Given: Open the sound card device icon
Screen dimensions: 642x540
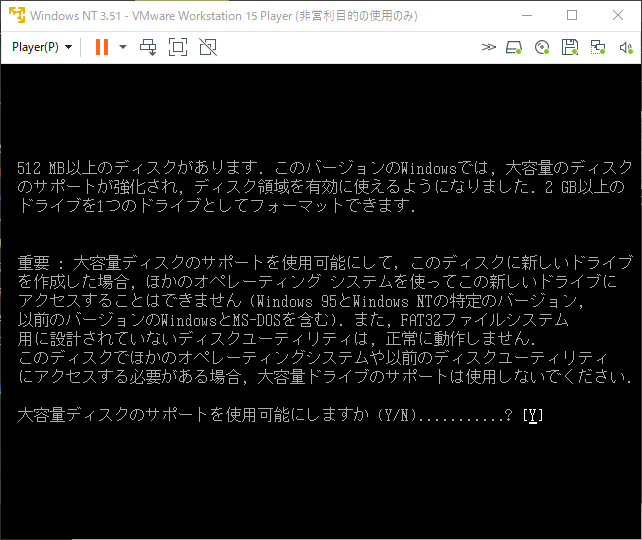Looking at the screenshot, I should tap(626, 48).
